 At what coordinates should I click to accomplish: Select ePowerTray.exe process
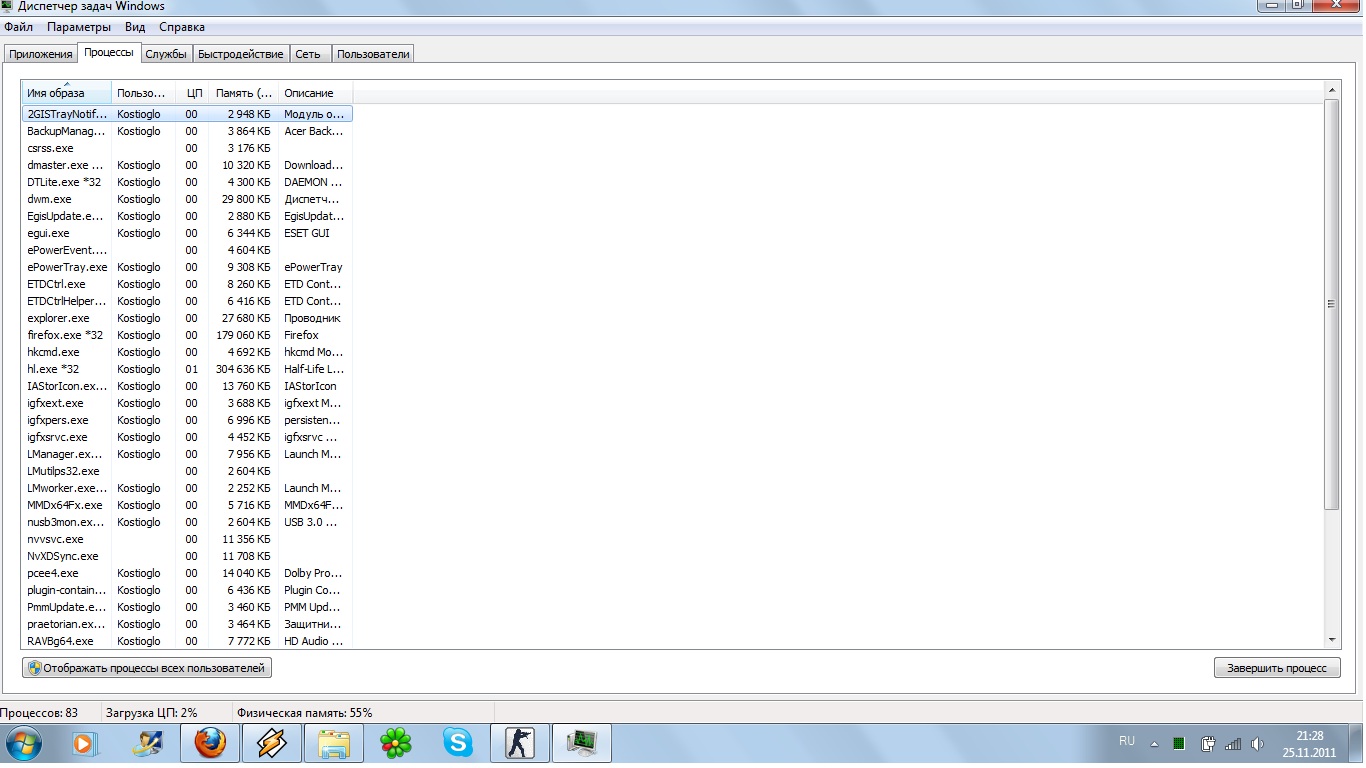[187, 267]
